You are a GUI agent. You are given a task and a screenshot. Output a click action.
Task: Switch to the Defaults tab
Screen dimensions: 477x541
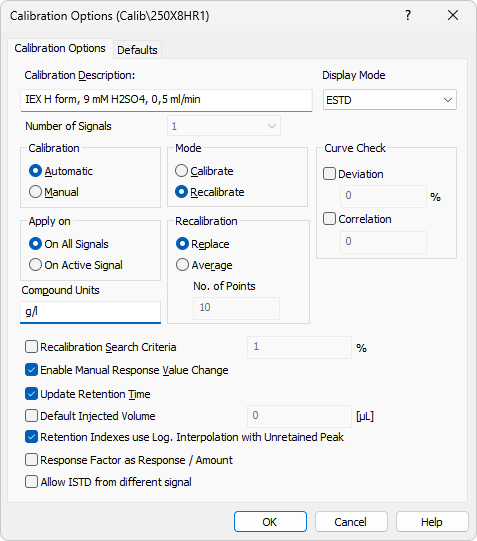point(137,50)
